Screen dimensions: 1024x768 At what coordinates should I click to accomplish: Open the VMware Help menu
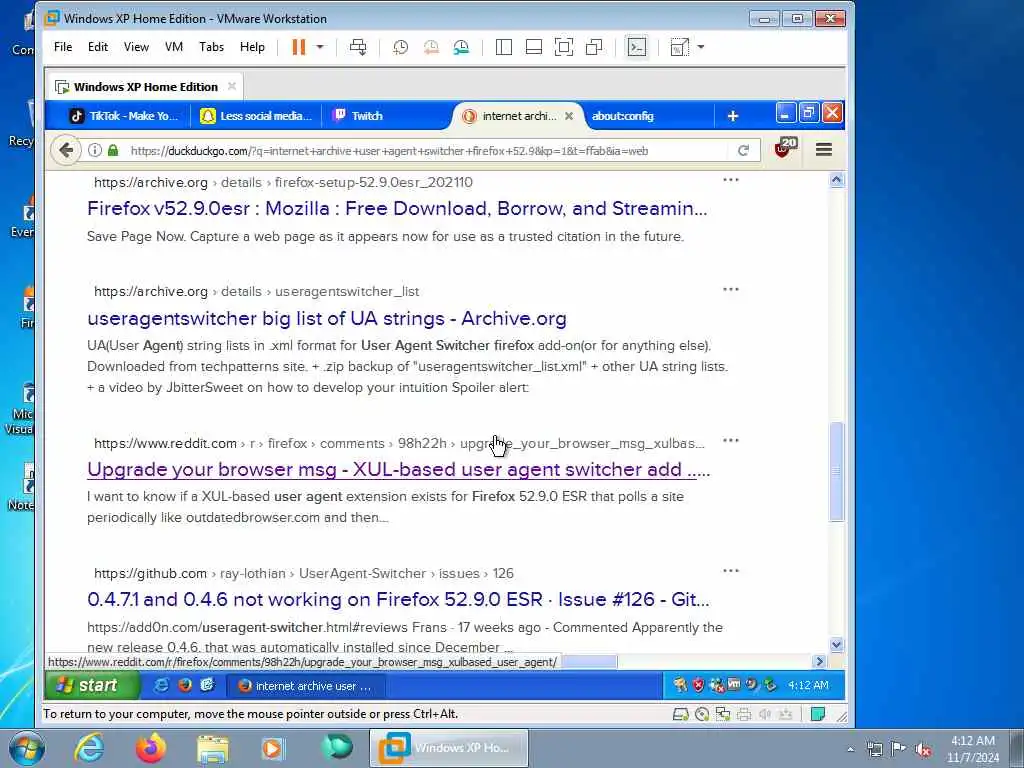[x=252, y=47]
